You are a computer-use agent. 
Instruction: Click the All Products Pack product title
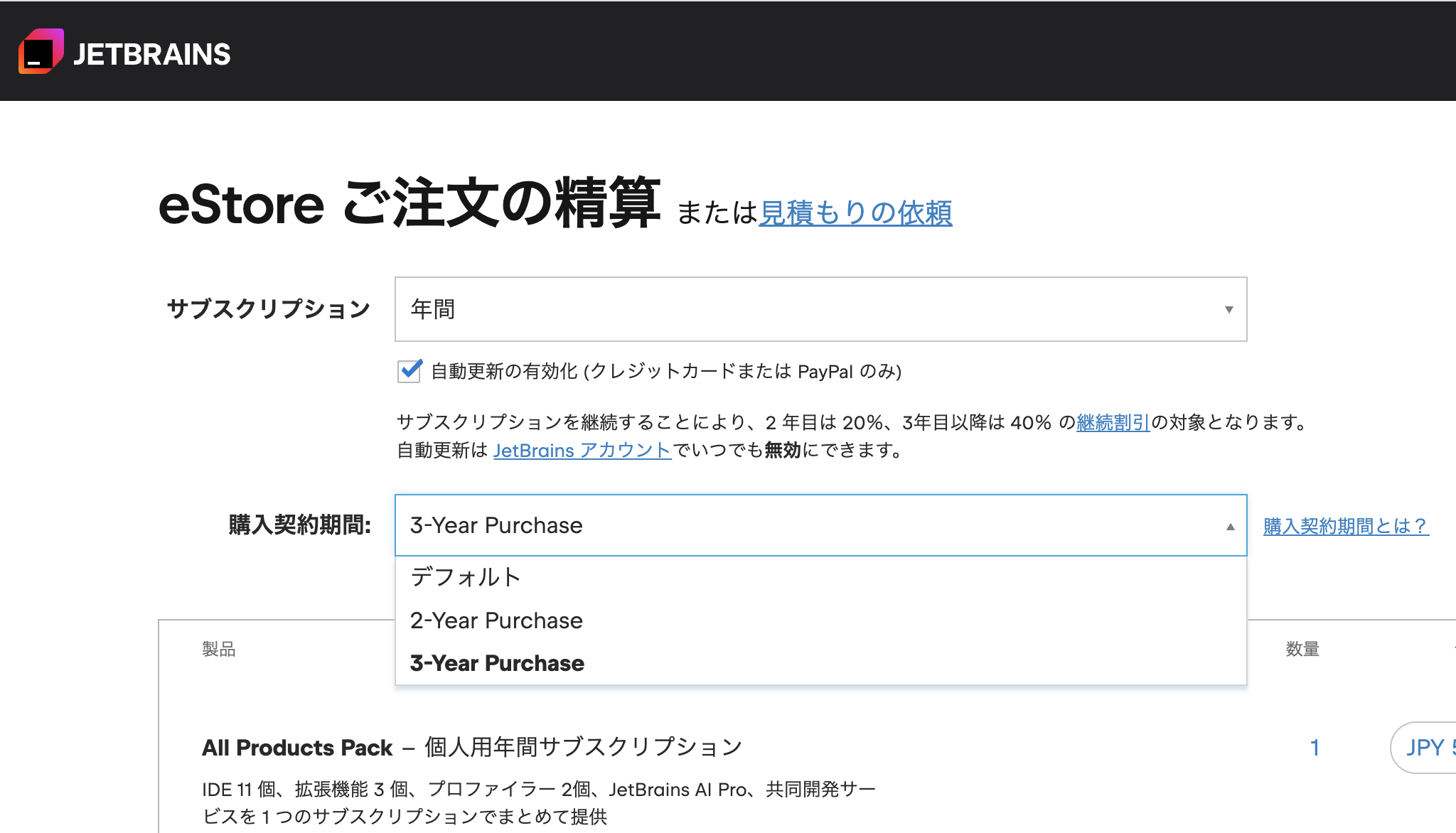(x=297, y=748)
